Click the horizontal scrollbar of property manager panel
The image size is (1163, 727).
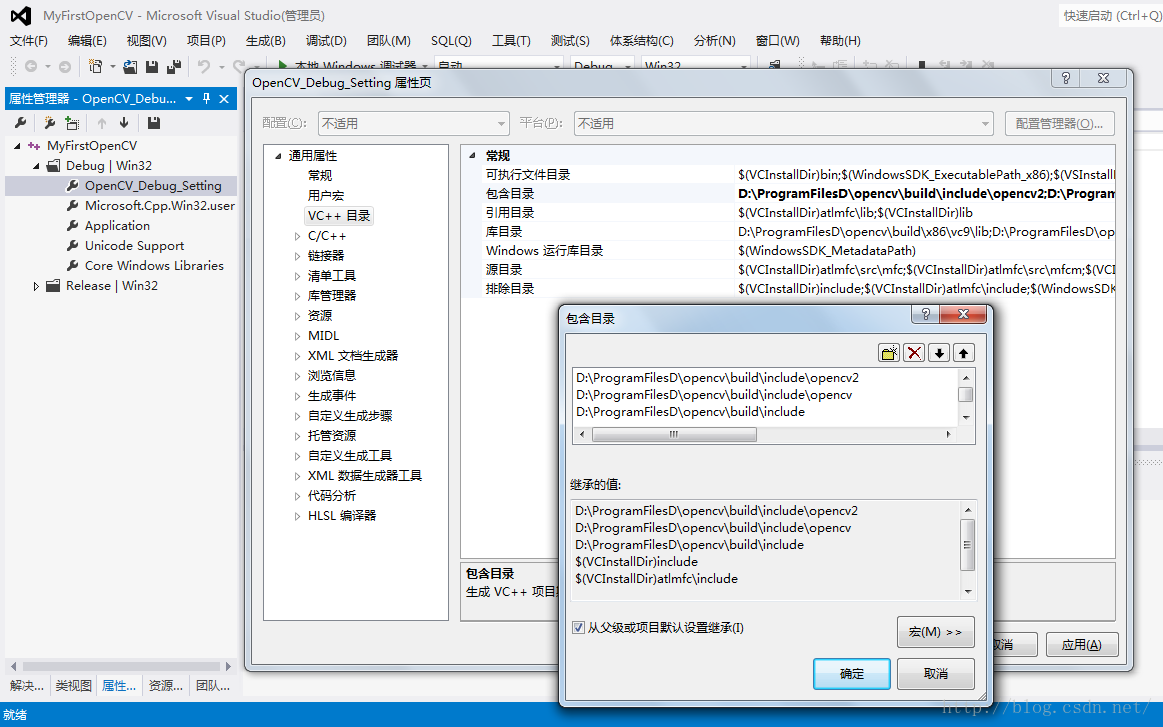(121, 666)
